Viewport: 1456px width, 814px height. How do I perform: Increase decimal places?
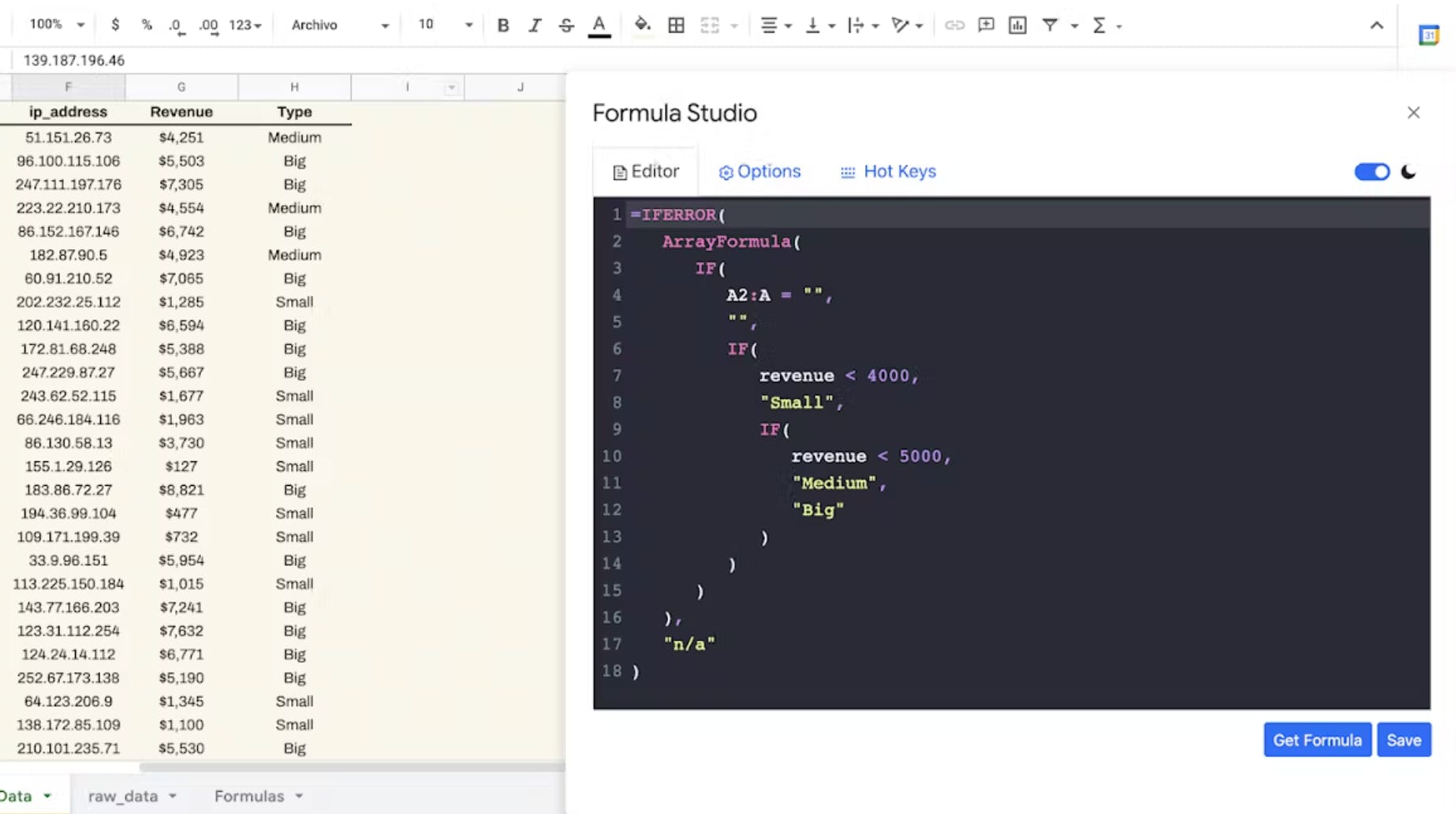209,25
